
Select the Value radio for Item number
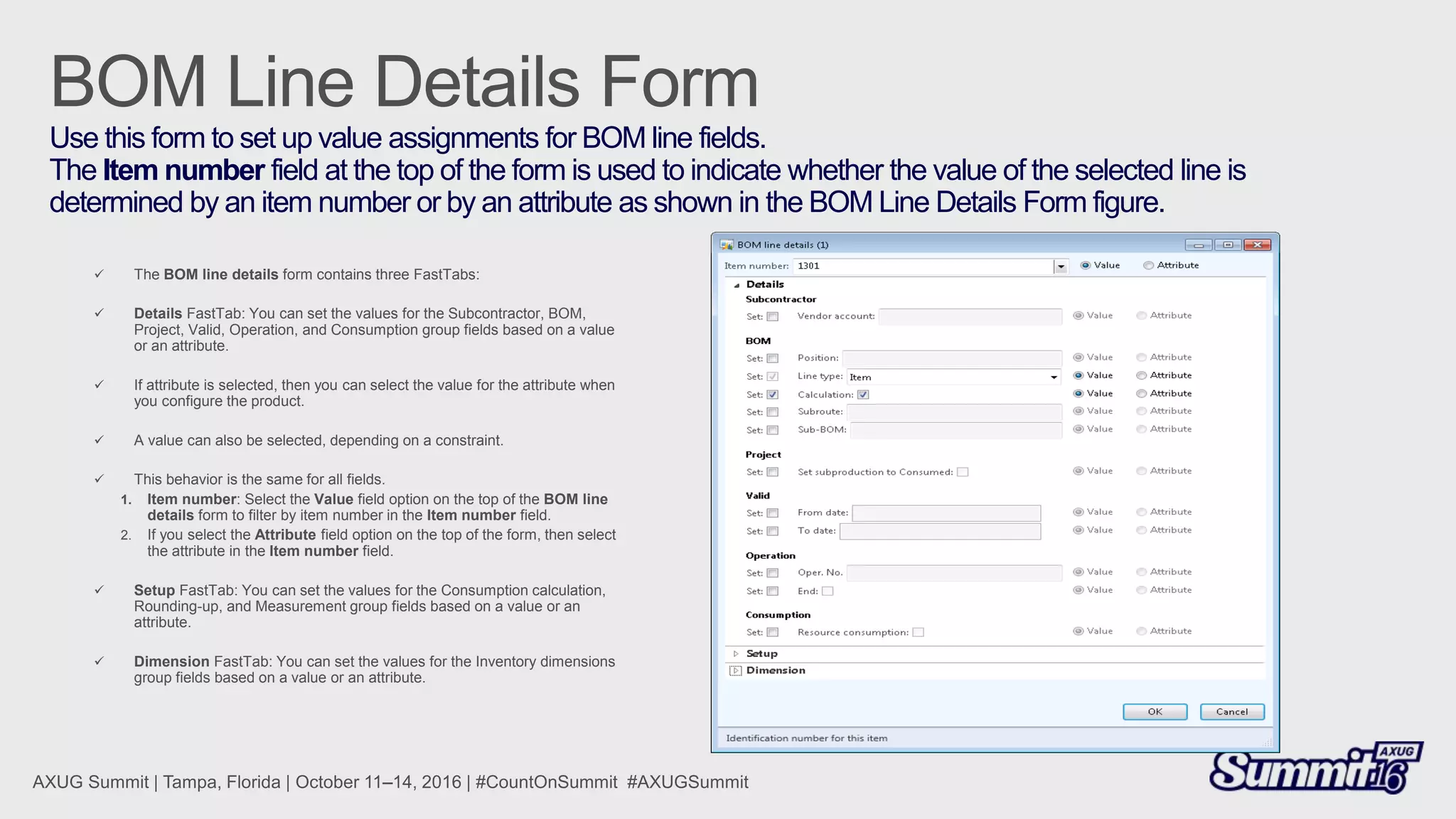coord(1085,265)
